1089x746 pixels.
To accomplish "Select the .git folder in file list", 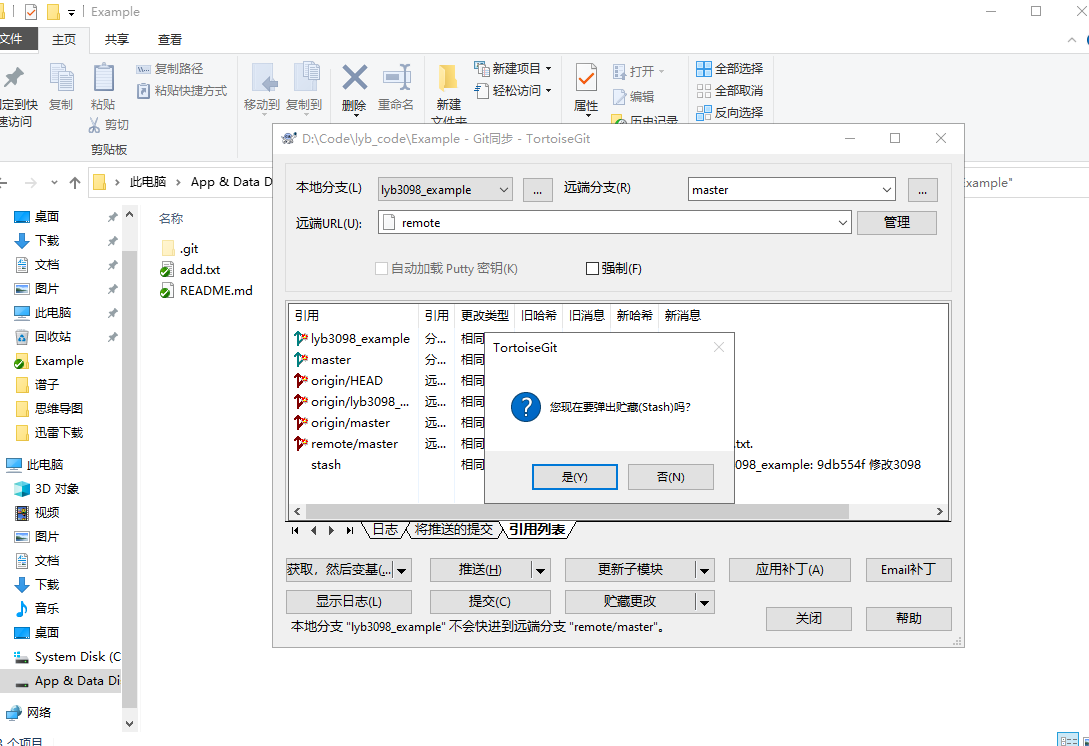I will 180,249.
